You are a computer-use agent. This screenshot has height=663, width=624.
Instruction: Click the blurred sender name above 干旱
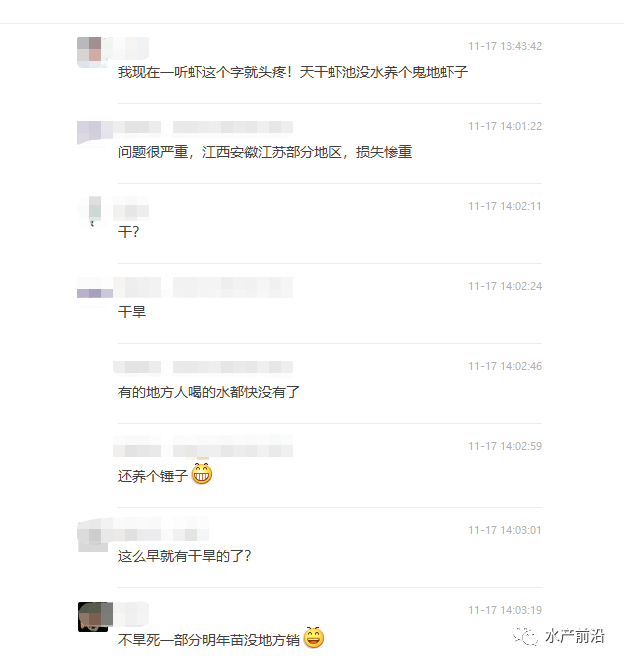tap(203, 287)
